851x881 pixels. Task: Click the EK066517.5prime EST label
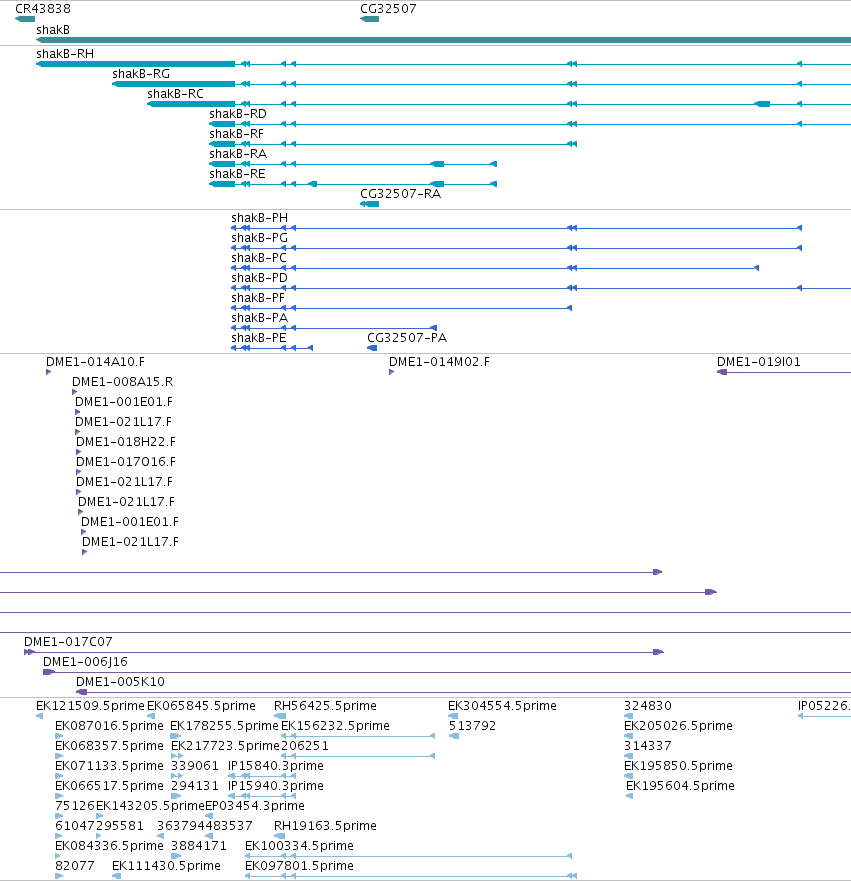point(110,785)
